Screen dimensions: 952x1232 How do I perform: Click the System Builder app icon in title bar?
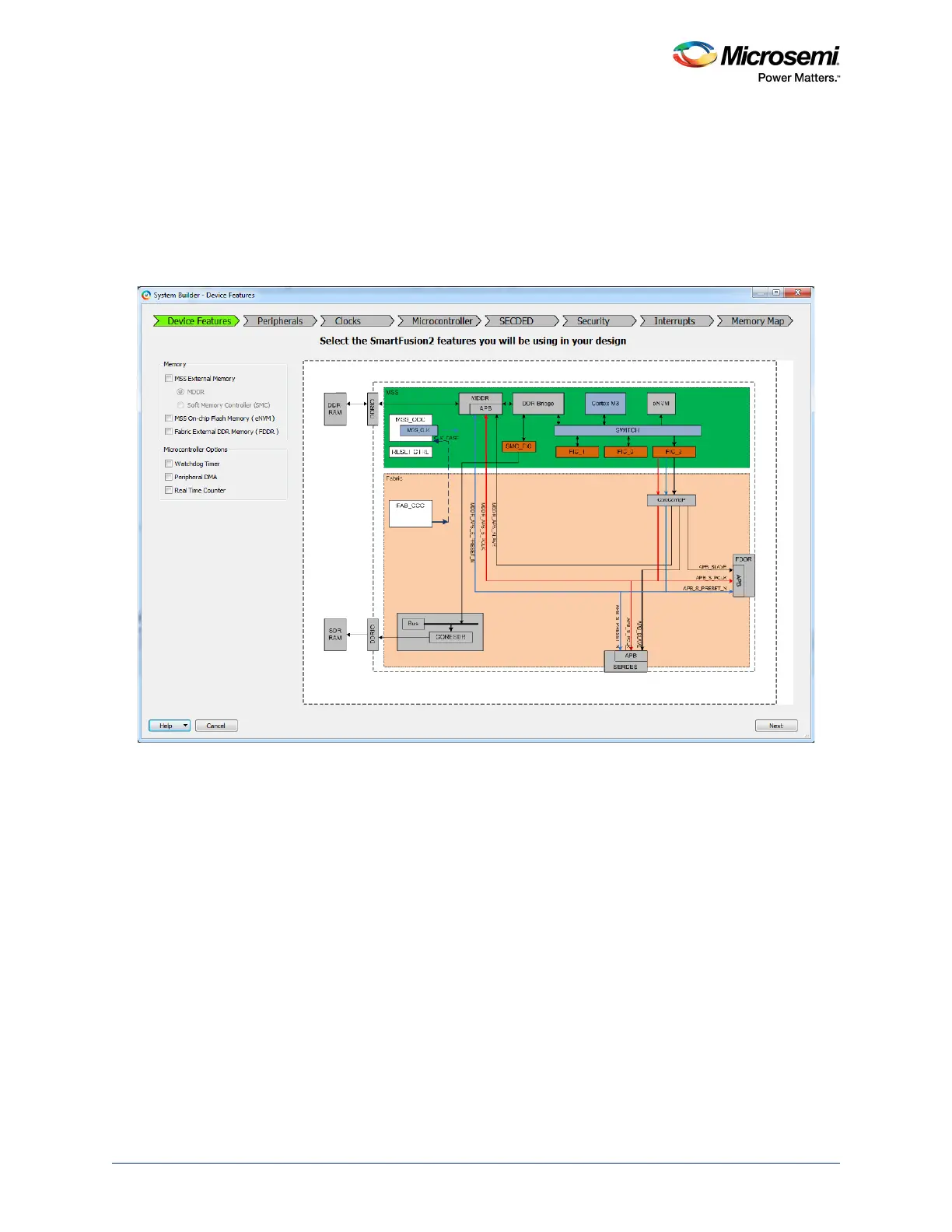(x=146, y=295)
